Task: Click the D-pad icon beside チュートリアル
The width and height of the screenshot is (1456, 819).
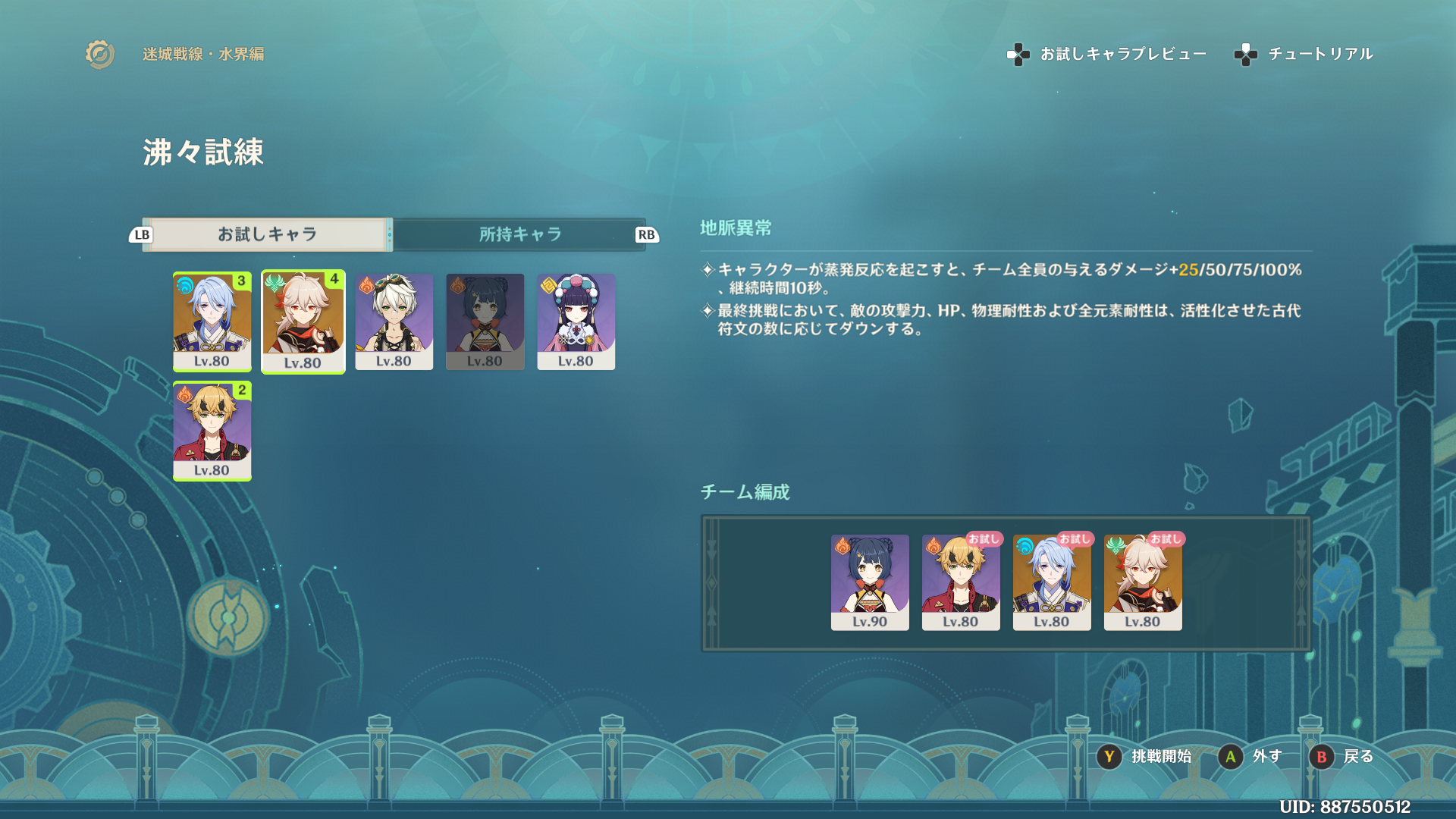Action: click(x=1245, y=55)
